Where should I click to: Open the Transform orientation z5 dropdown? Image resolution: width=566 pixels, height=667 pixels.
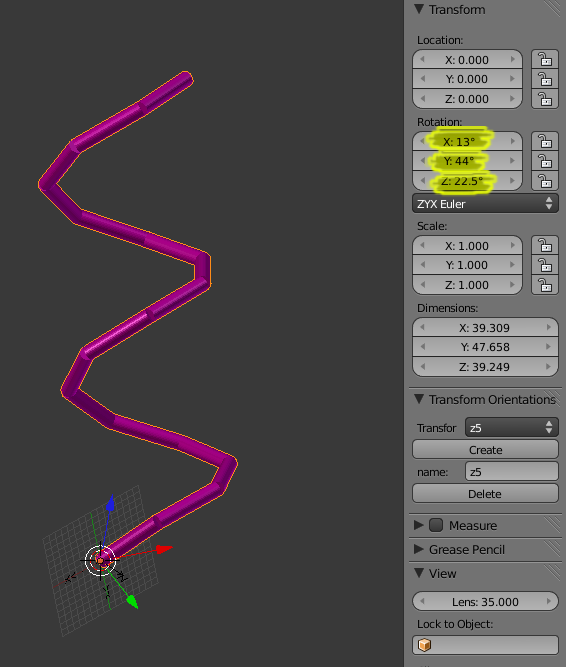point(512,428)
